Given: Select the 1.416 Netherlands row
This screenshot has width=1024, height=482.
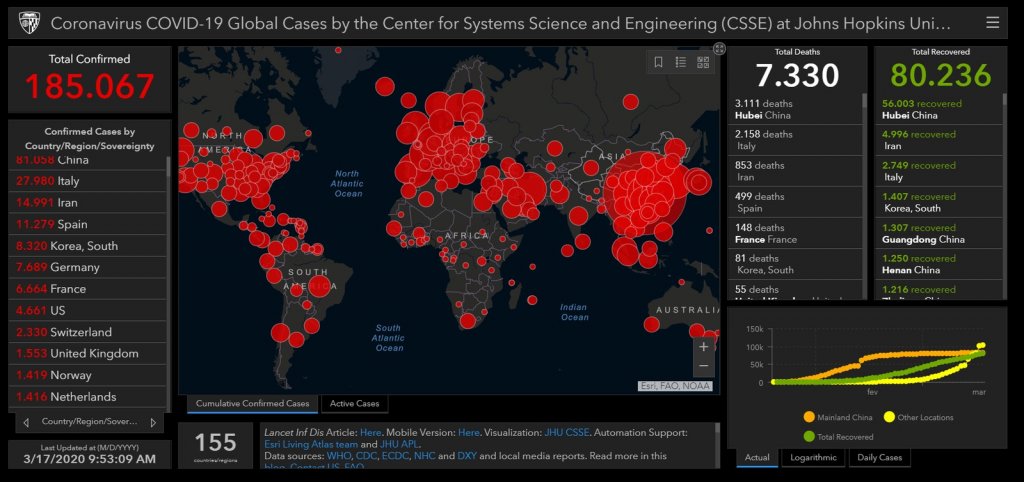Looking at the screenshot, I should pos(88,396).
